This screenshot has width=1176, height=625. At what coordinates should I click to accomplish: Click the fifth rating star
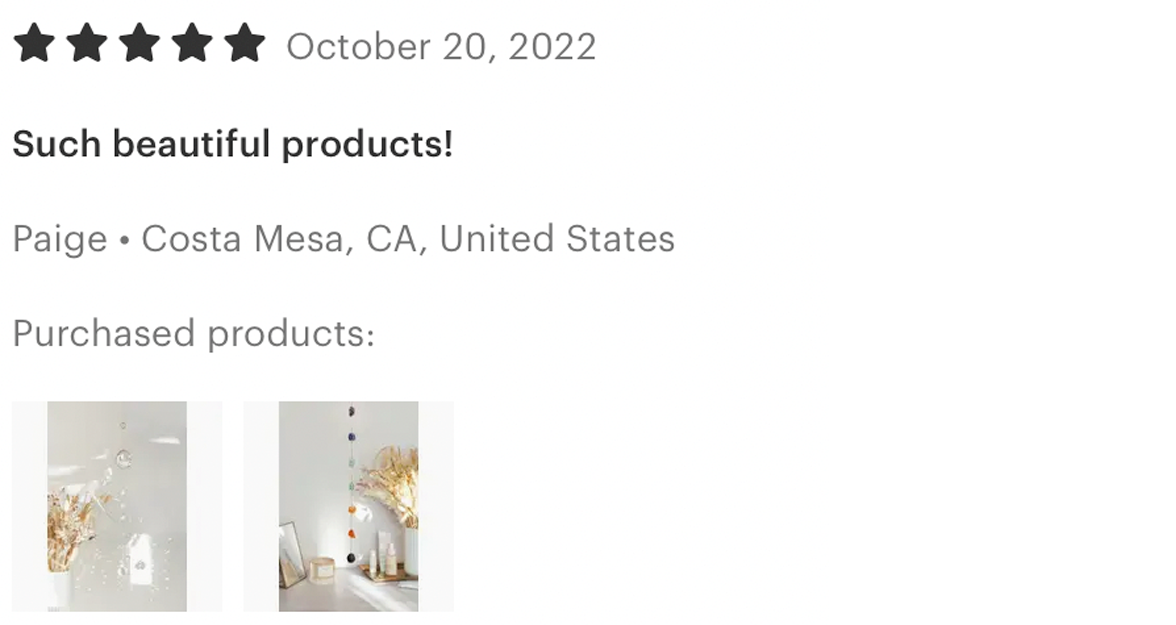(244, 43)
